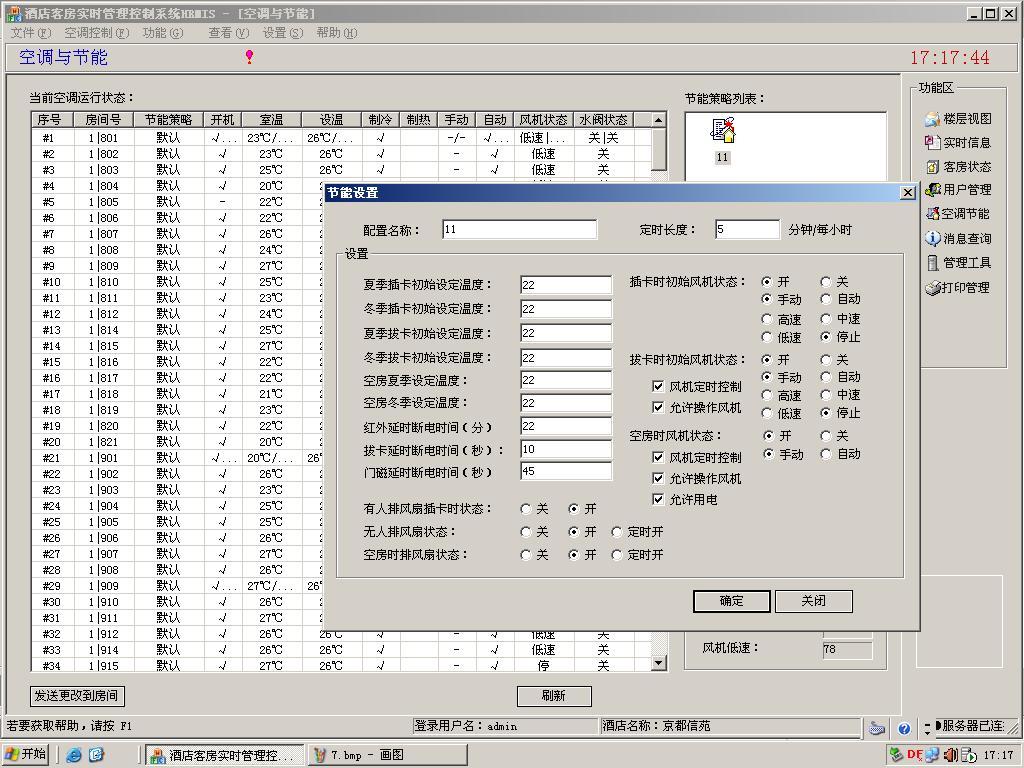The height and width of the screenshot is (768, 1024).
Task: Select energy strategy icon labeled 11
Action: 723,131
